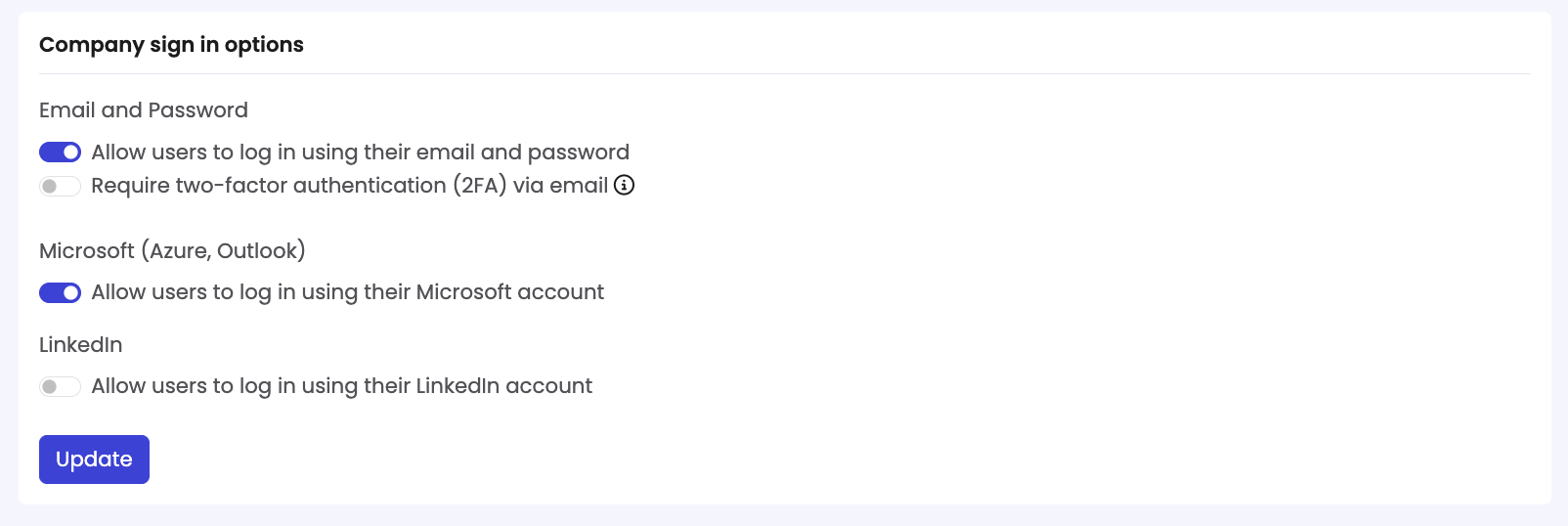Click 'Allow users to log in using their Microsoft account' label
Viewport: 1568px width, 526px height.
[347, 292]
